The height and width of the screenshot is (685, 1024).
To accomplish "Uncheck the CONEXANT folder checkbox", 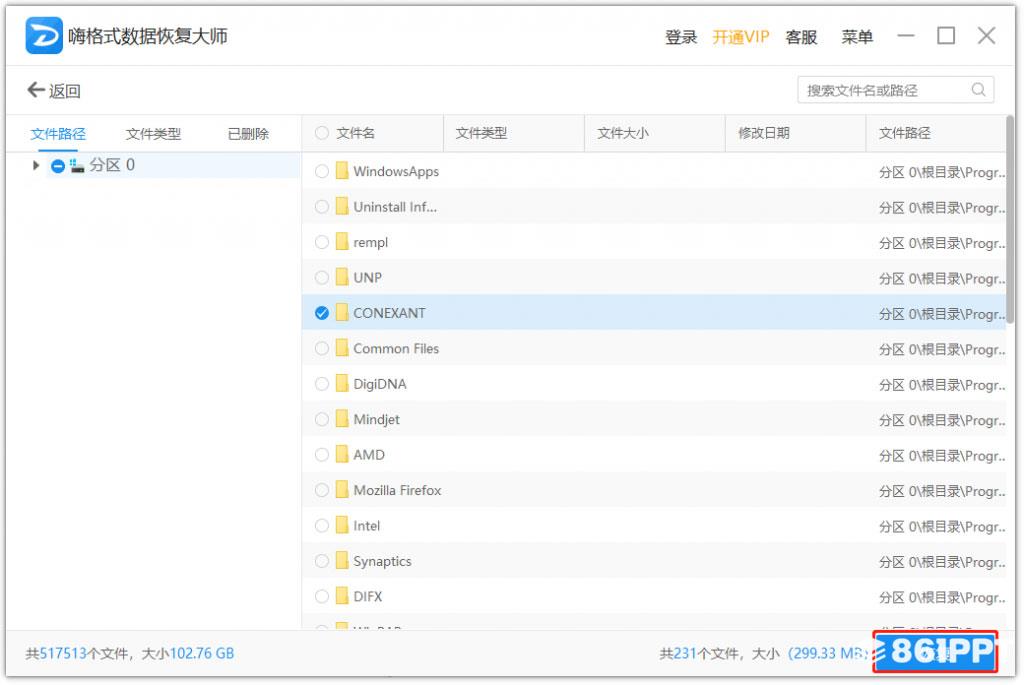I will (x=321, y=313).
